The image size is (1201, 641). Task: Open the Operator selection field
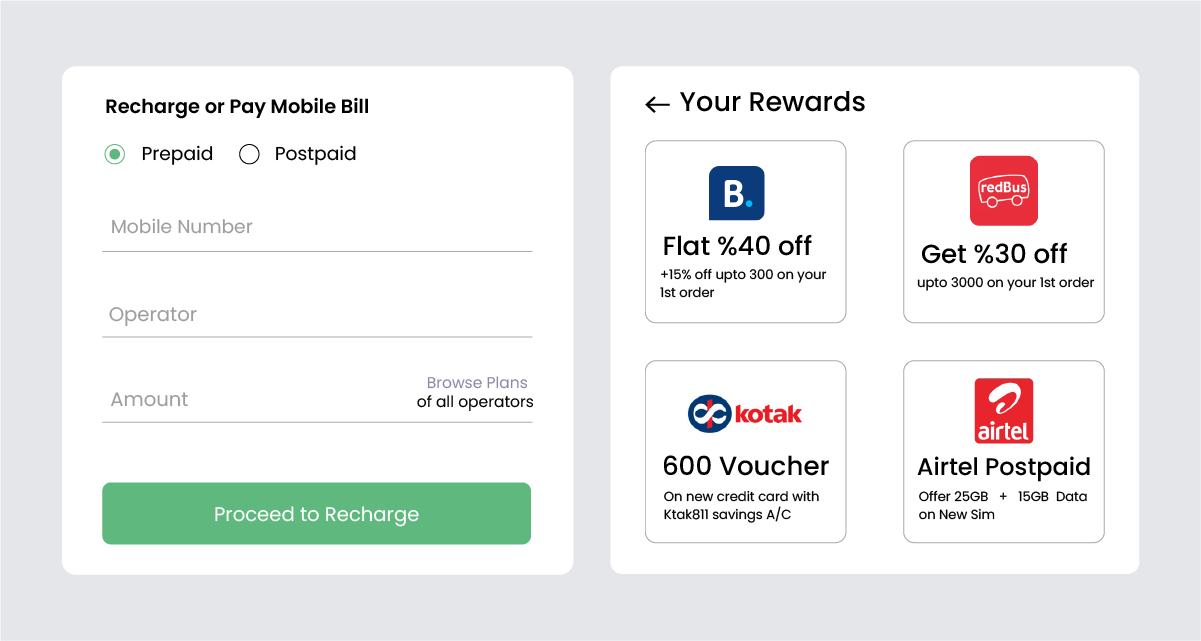316,315
